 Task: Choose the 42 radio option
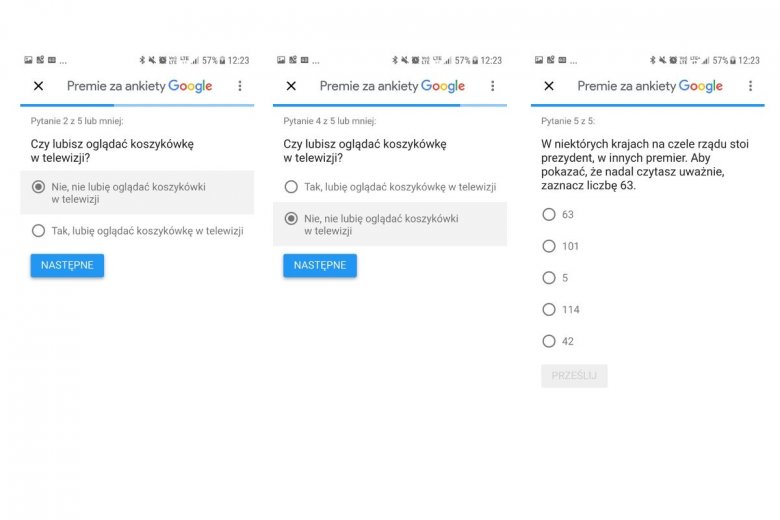[548, 341]
